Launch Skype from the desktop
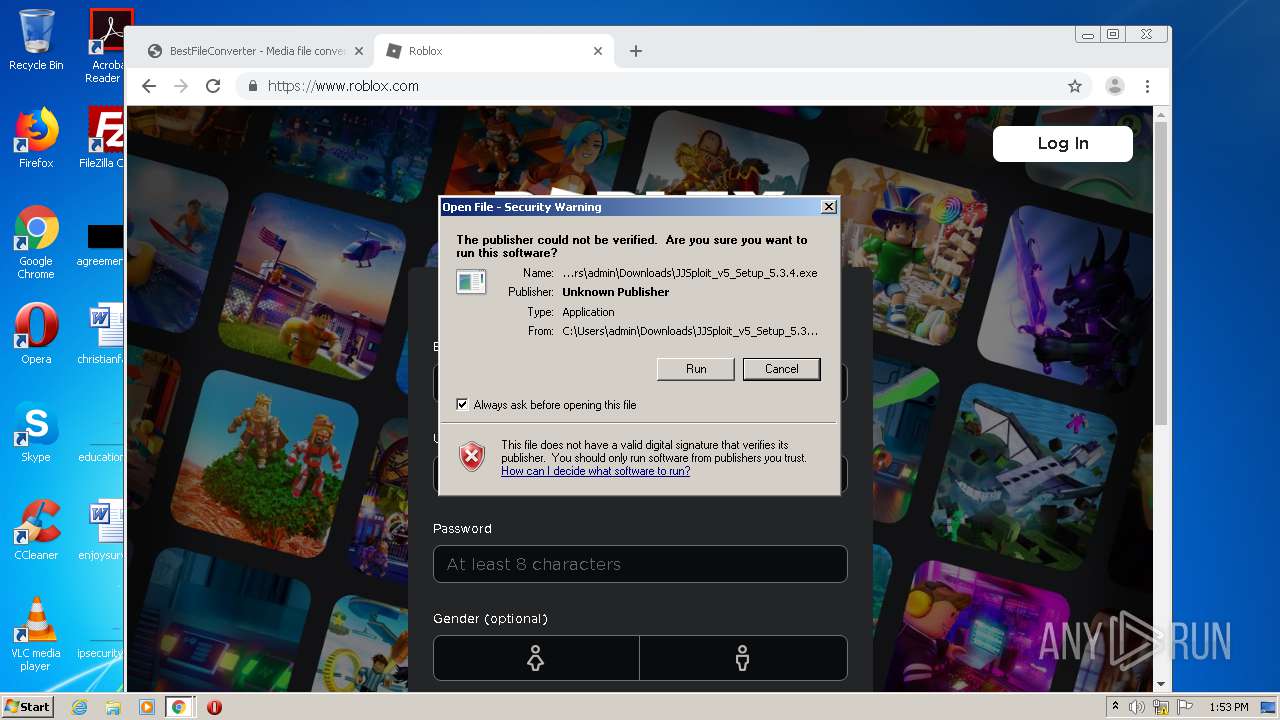 pyautogui.click(x=36, y=432)
